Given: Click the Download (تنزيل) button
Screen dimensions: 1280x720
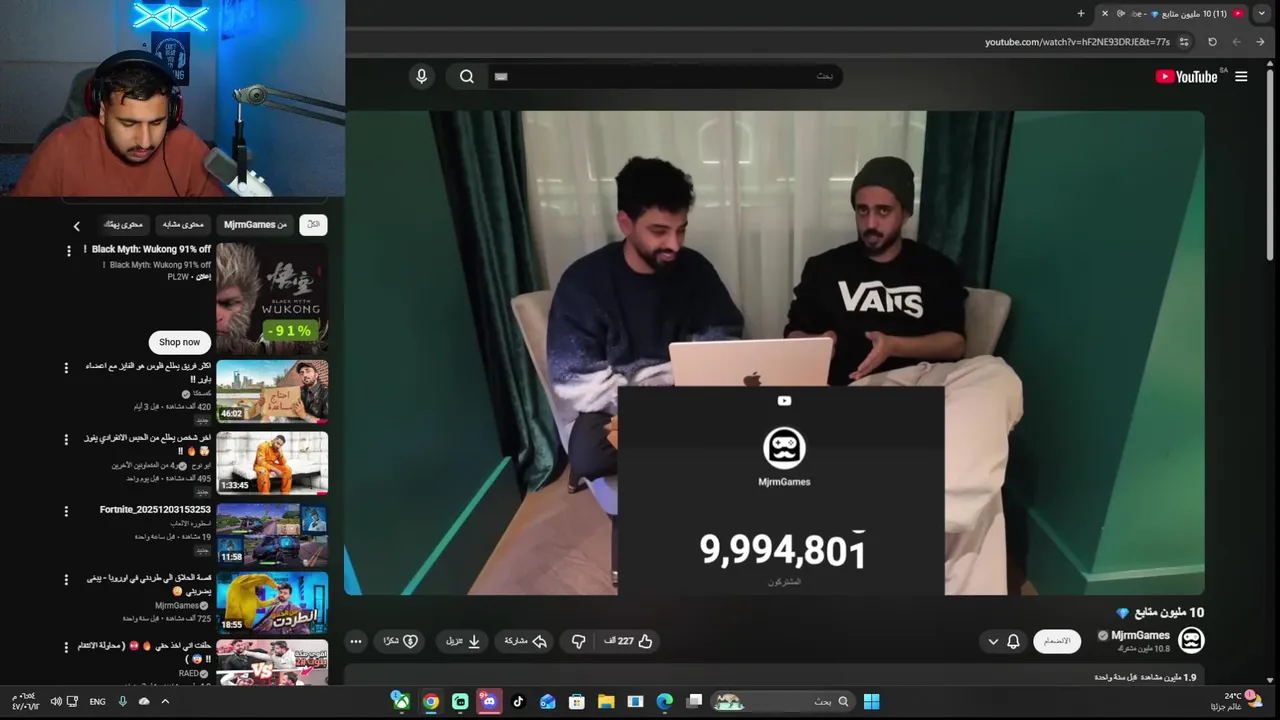Looking at the screenshot, I should [464, 641].
